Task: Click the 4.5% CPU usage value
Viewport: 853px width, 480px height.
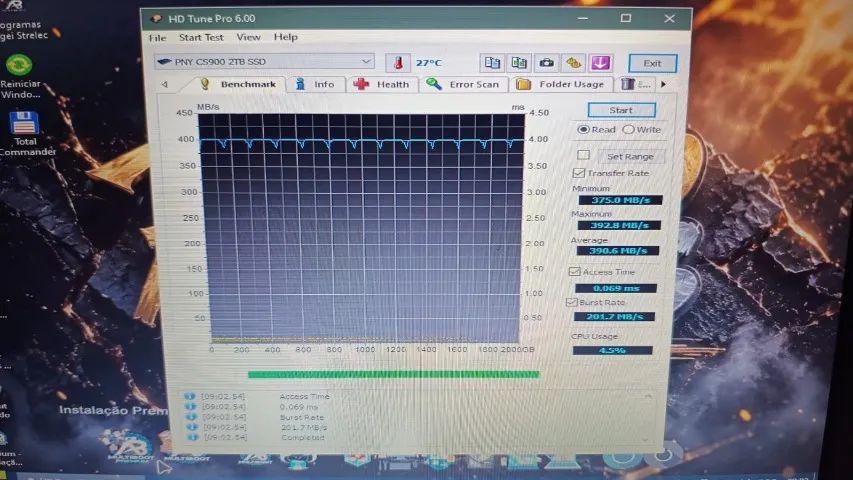Action: coord(613,350)
